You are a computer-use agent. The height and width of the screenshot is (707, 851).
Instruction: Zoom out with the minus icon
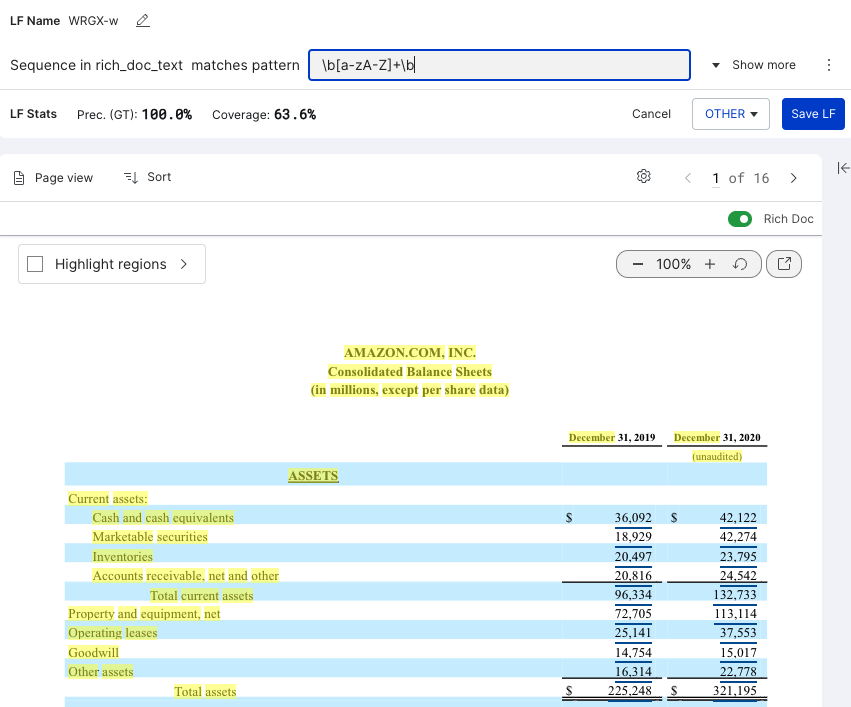[638, 264]
